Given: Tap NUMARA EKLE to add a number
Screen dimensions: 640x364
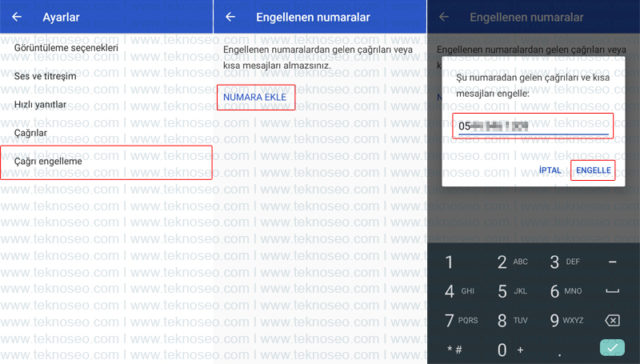Looking at the screenshot, I should pos(256,97).
